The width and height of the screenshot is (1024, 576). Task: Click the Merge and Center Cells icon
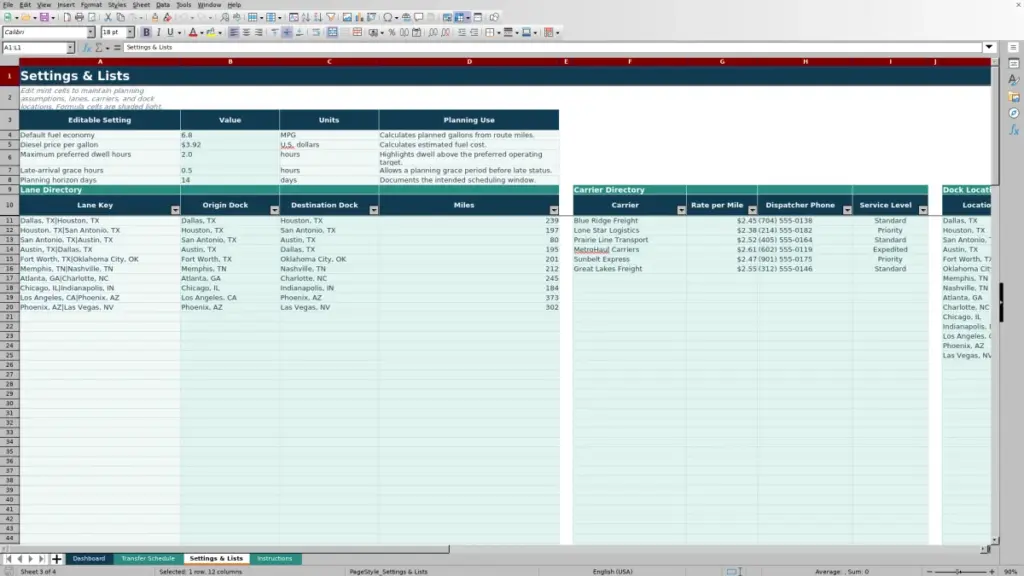click(332, 33)
